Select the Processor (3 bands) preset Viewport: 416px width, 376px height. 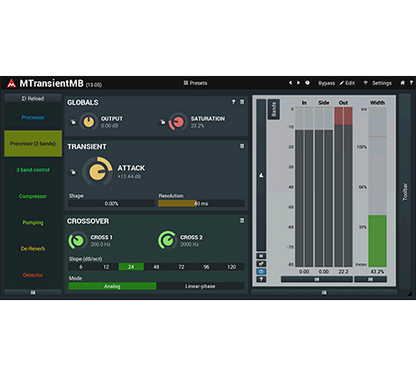pyautogui.click(x=33, y=144)
